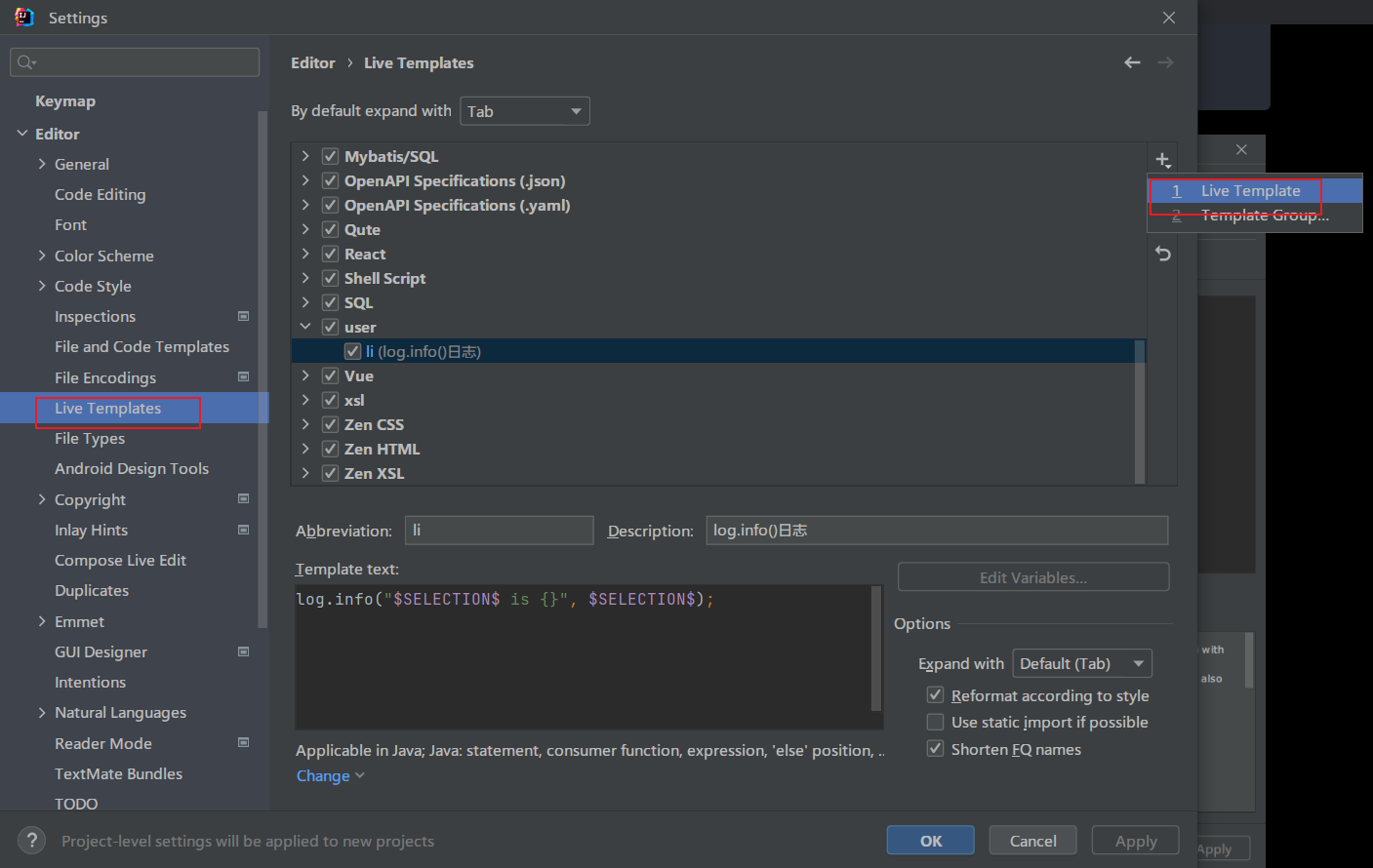The height and width of the screenshot is (868, 1373).
Task: Open the Expand with Default (Tab) dropdown
Action: click(x=1082, y=663)
